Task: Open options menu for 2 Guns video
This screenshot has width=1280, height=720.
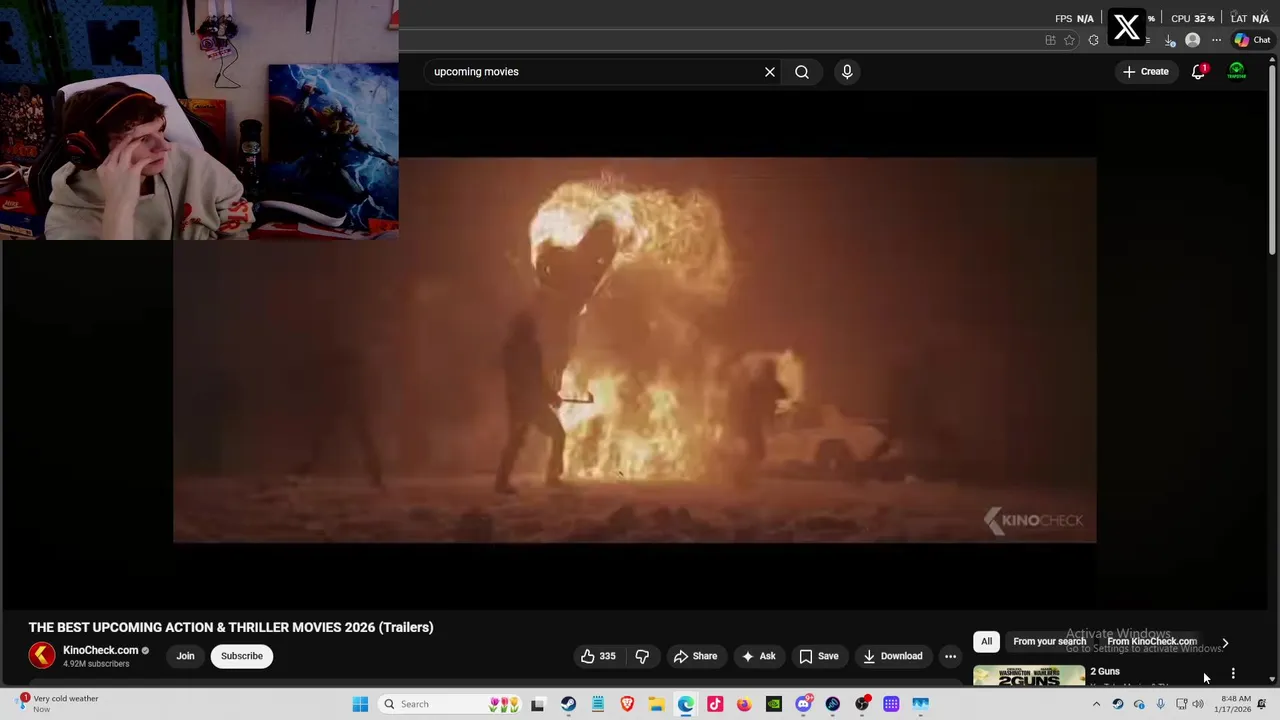Action: (1233, 674)
